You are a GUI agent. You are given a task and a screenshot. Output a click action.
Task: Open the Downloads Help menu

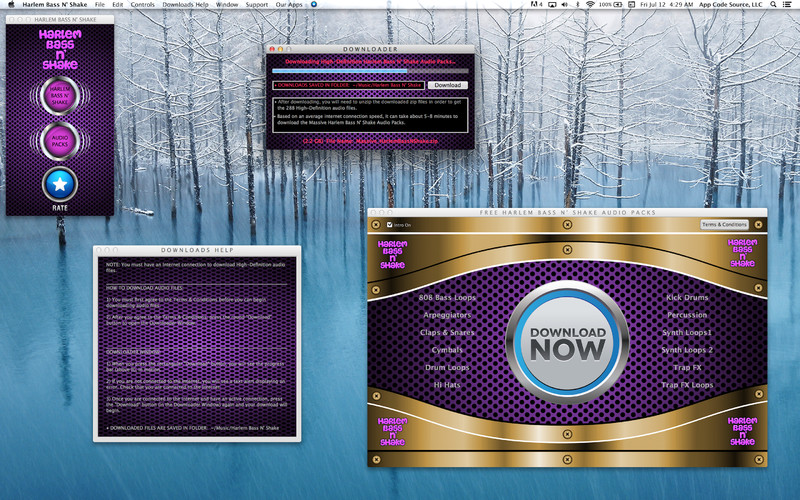185,5
